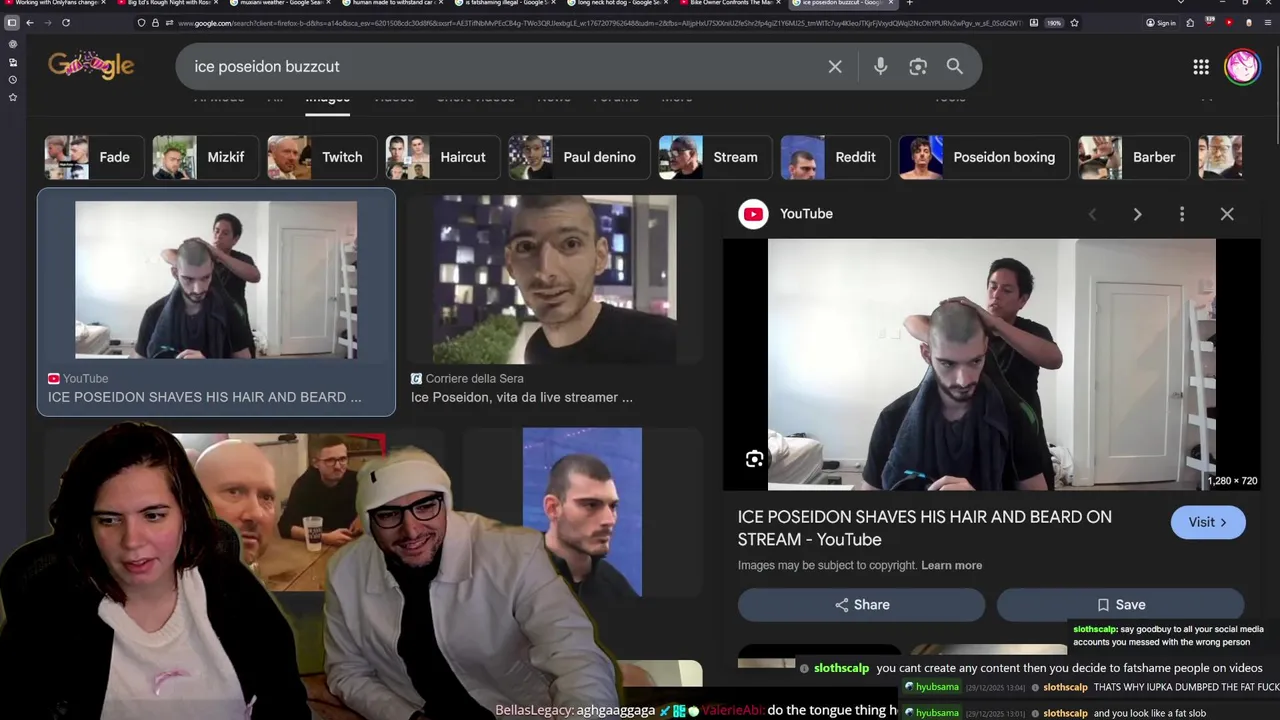
Task: Switch to 'Bike Owner Confronts' tab
Action: coord(728,3)
